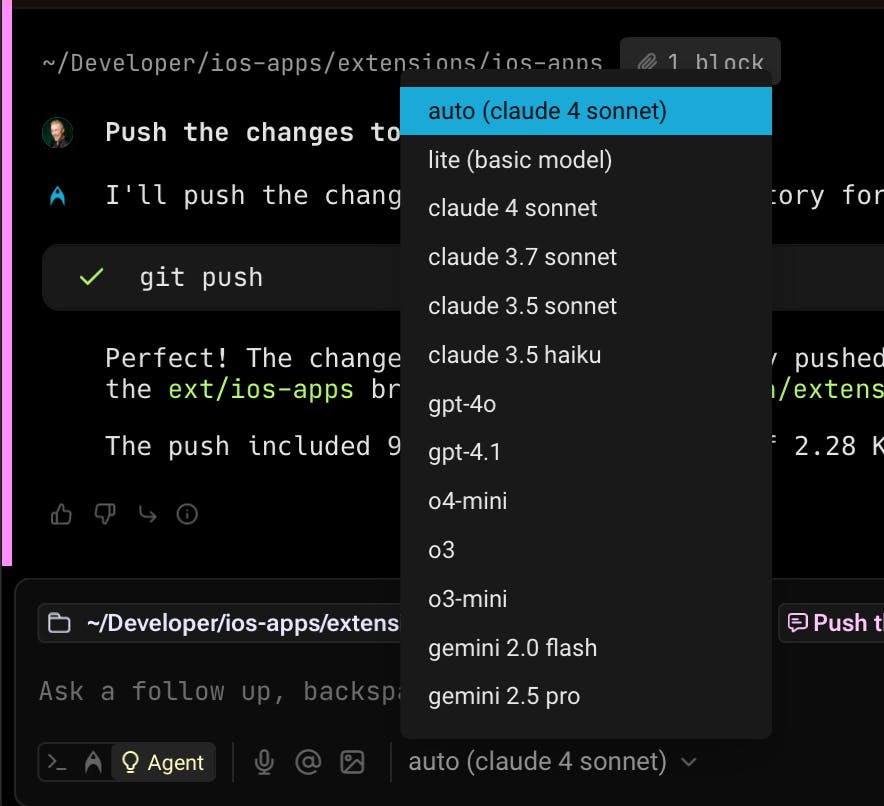The width and height of the screenshot is (884, 806).
Task: Choose claude 3.7 sonnet model
Action: click(586, 258)
